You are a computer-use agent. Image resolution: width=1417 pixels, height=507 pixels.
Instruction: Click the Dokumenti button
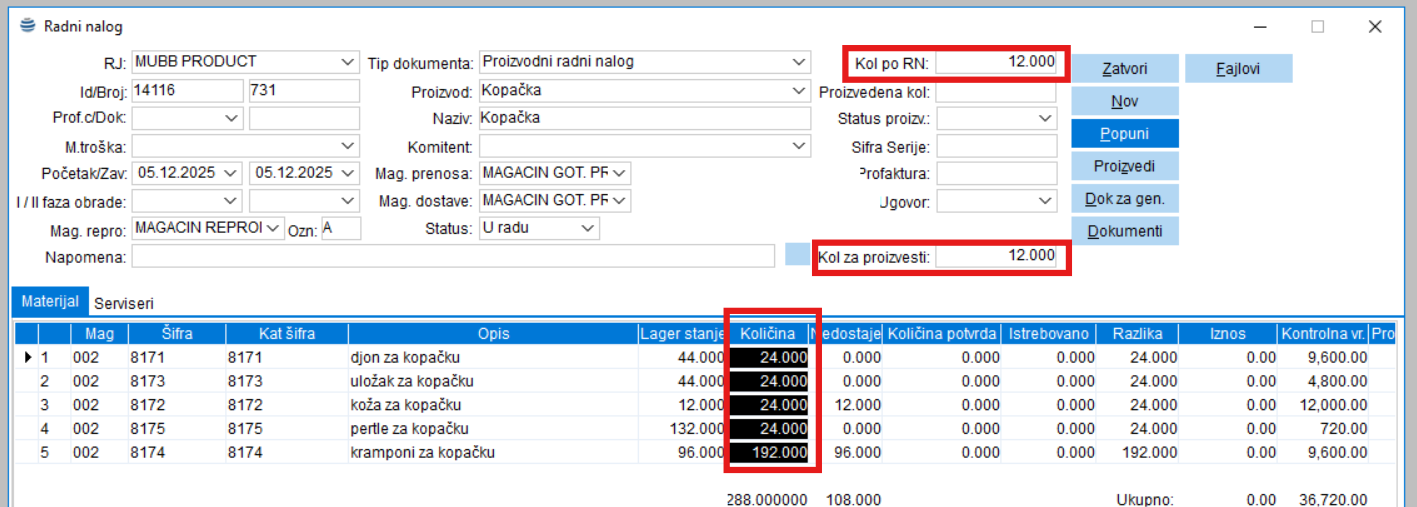(1124, 231)
